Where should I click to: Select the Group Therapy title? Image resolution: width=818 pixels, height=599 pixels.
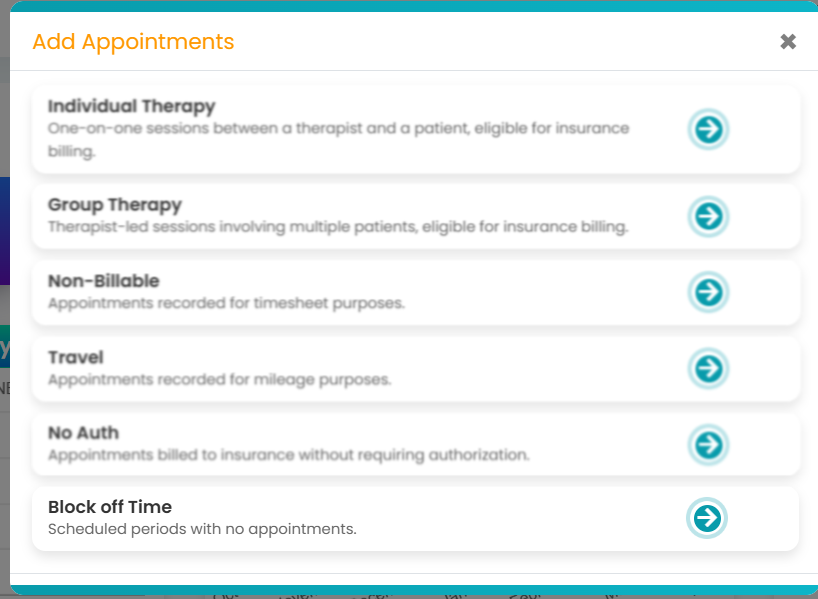pos(115,205)
